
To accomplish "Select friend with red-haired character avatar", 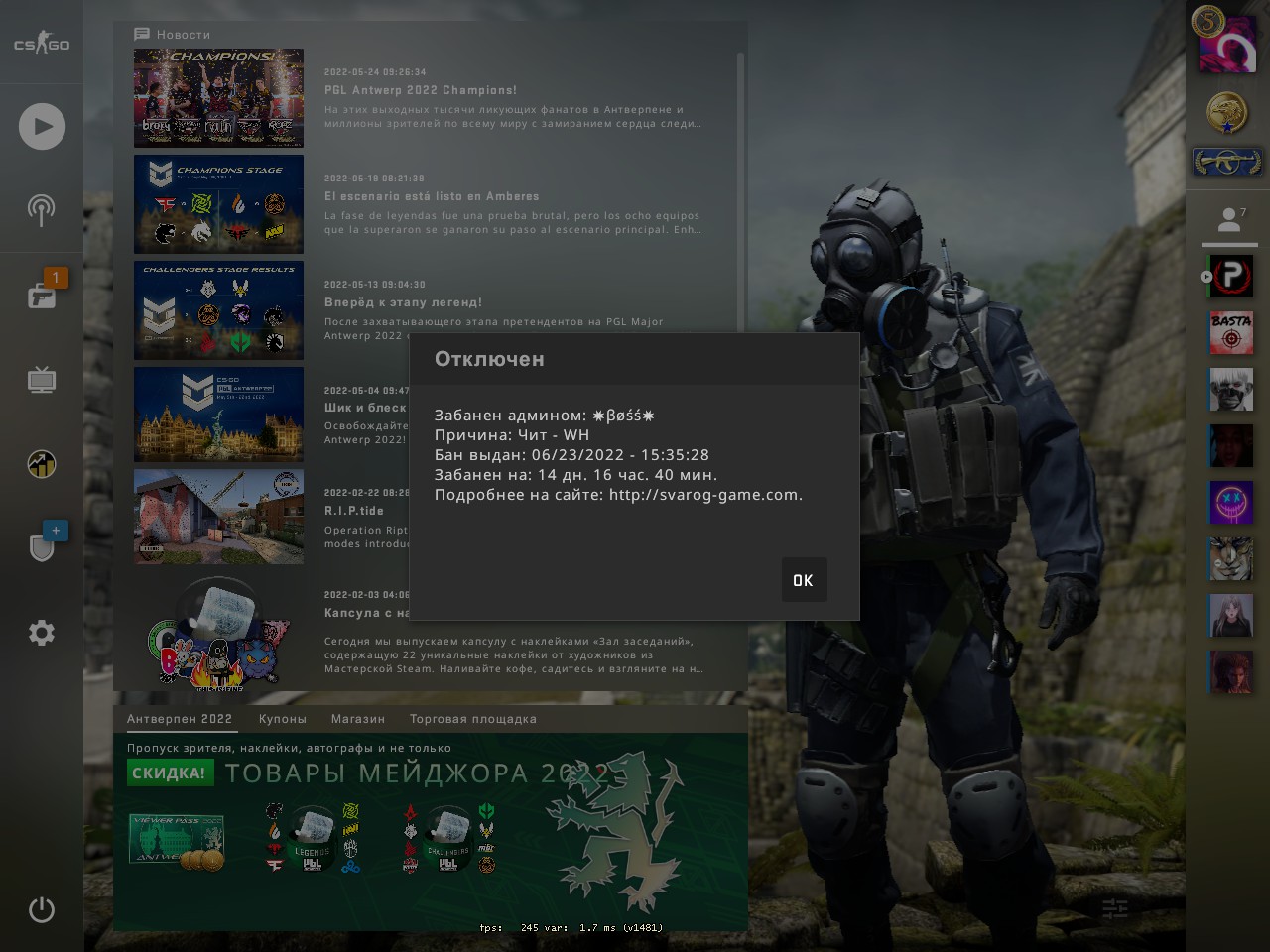I will point(1231,672).
